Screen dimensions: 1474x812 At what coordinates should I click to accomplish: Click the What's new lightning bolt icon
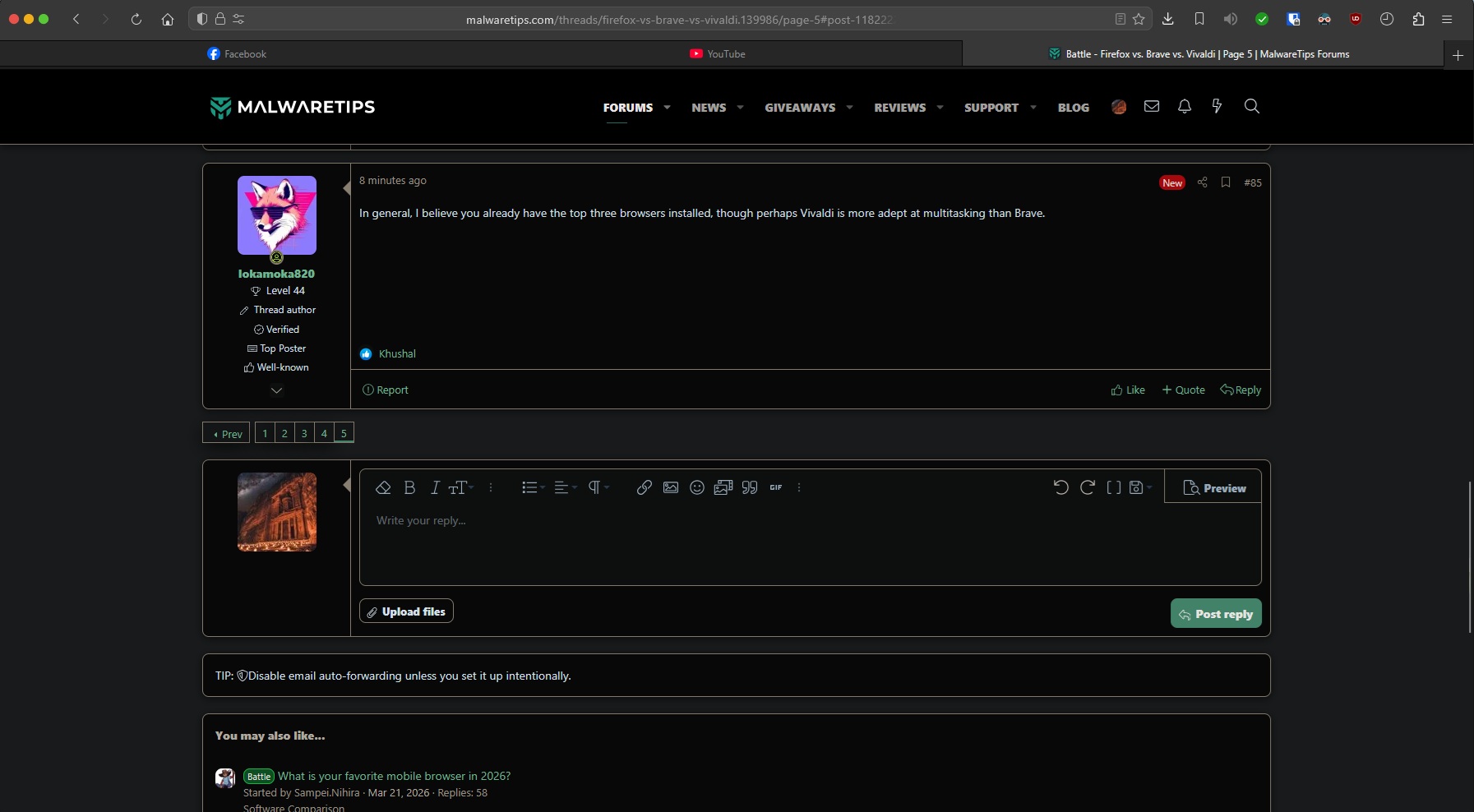[1218, 106]
